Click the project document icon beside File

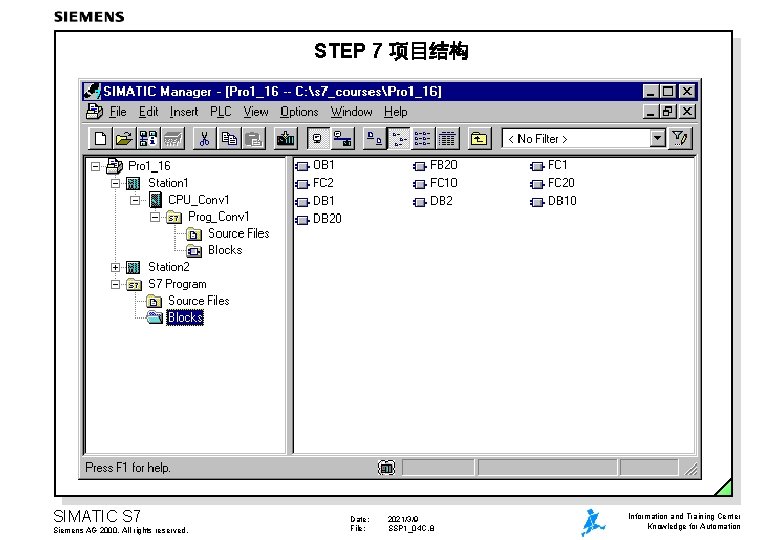[95, 111]
